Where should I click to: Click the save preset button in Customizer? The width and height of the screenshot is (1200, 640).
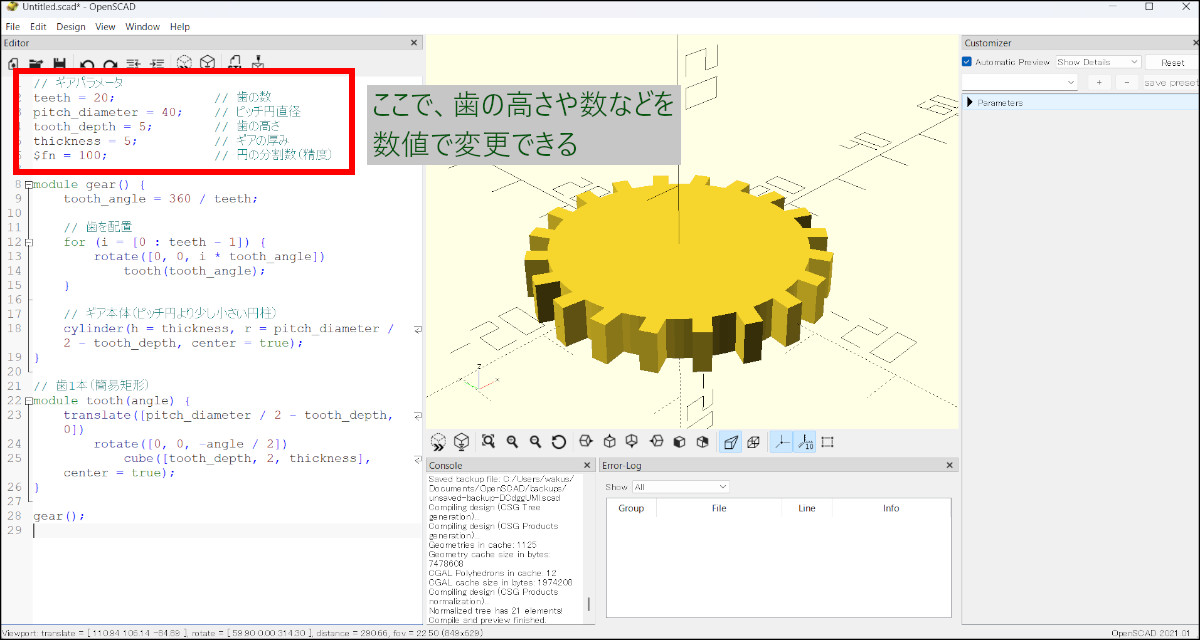pyautogui.click(x=1170, y=82)
